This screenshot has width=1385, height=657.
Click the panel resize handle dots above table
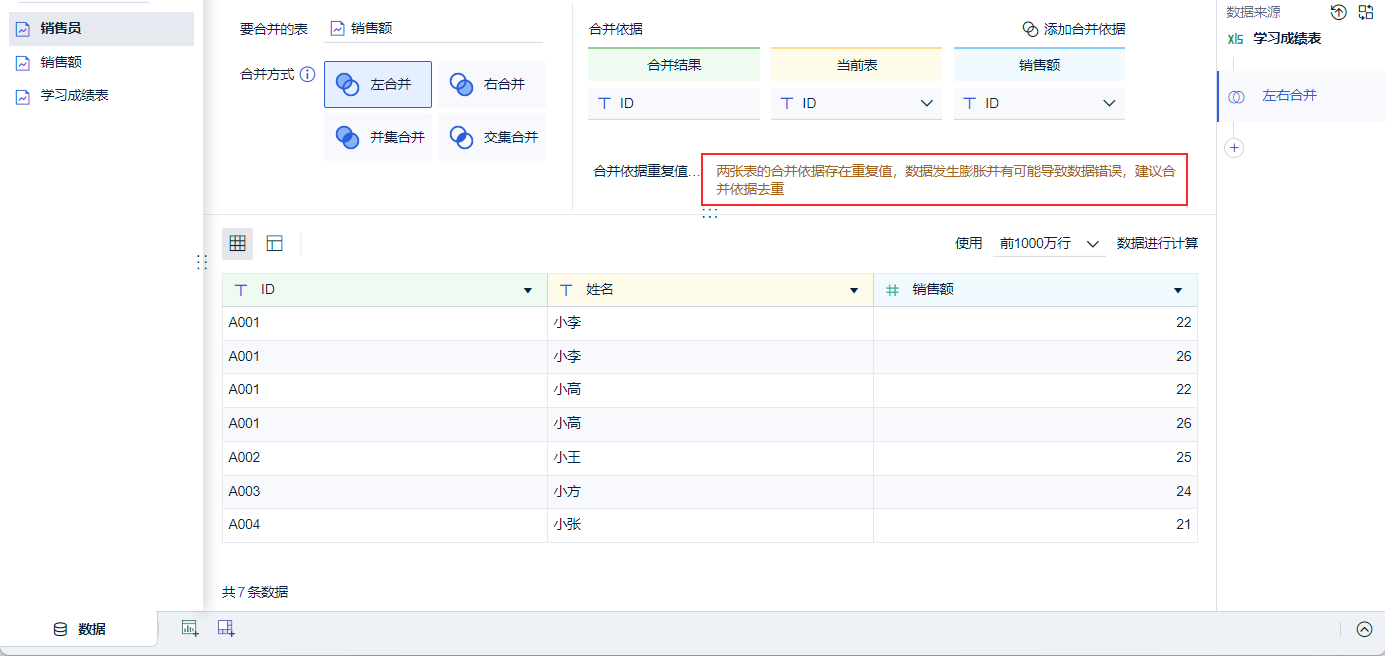tap(710, 213)
